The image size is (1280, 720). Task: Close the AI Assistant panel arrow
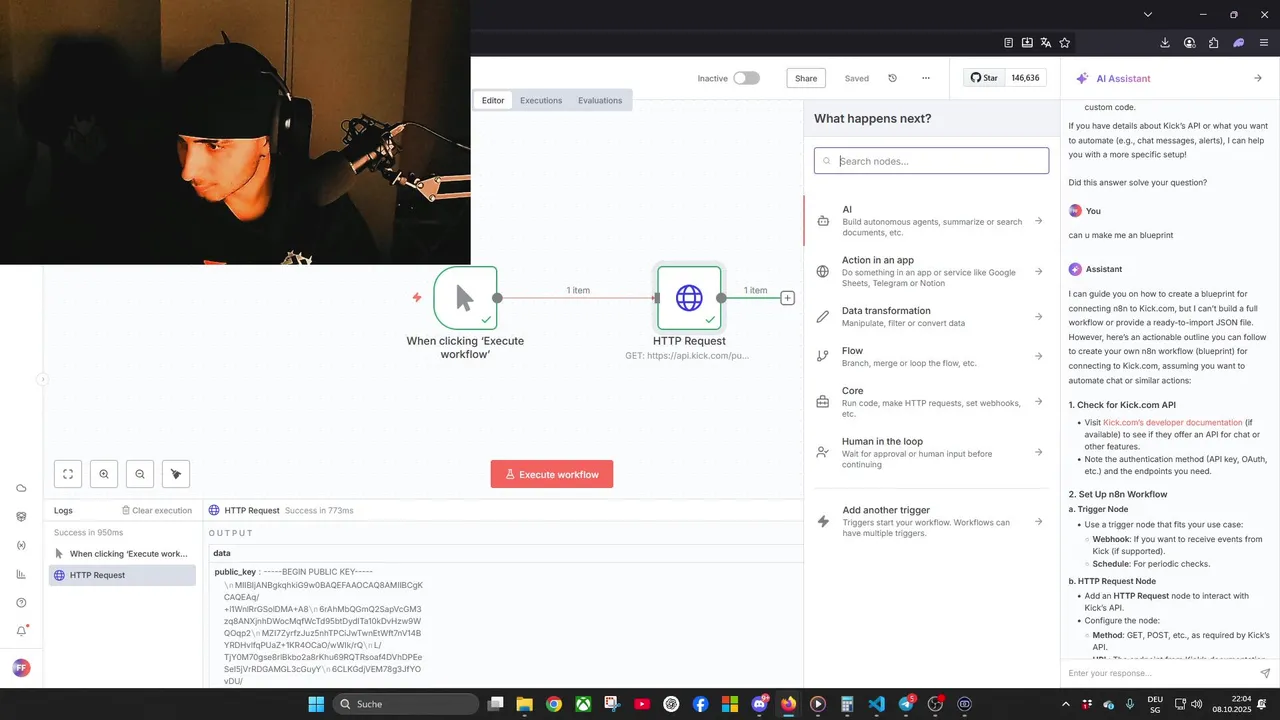pos(1258,78)
